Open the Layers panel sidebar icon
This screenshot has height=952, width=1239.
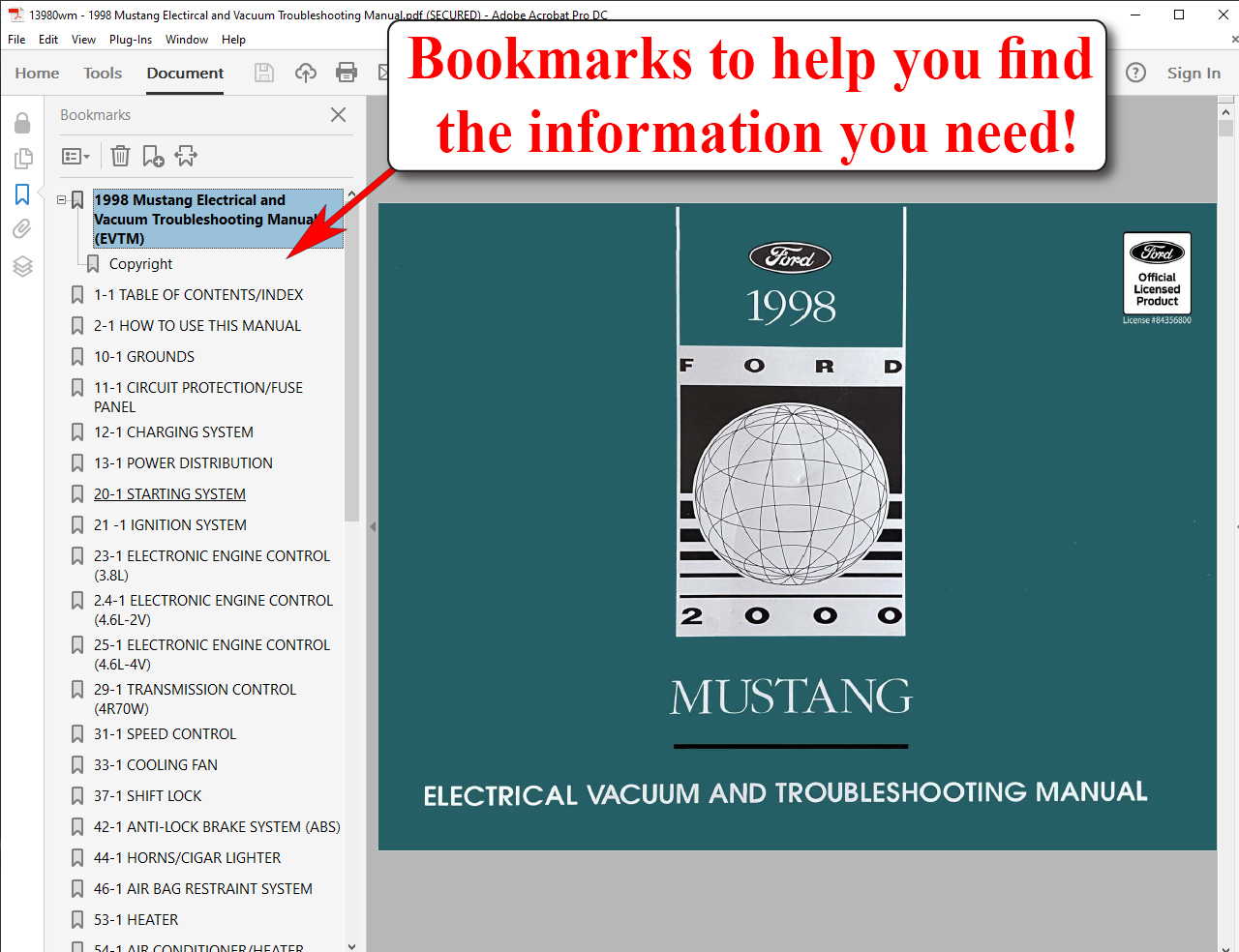pos(22,266)
